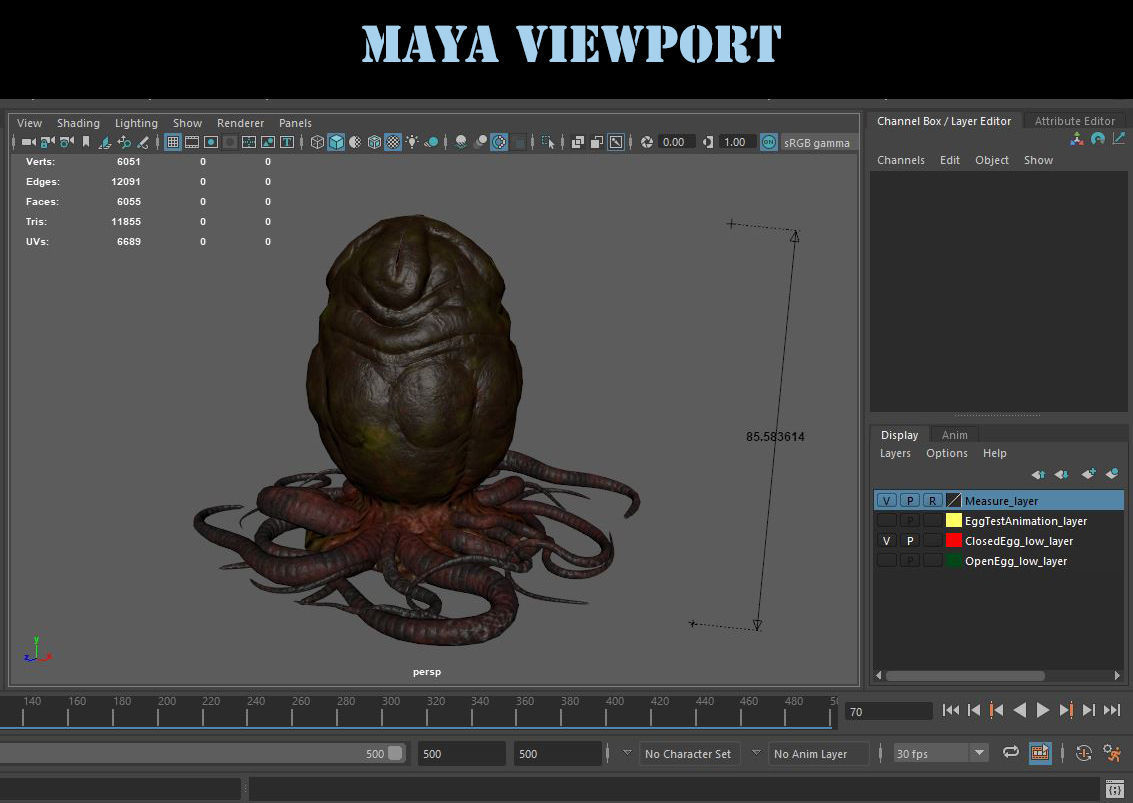Image resolution: width=1133 pixels, height=803 pixels.
Task: Open the viewport Show menu
Action: click(x=187, y=123)
